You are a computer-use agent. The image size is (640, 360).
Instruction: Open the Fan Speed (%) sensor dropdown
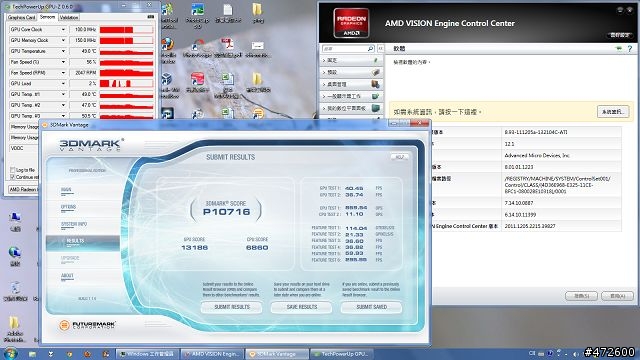[x=63, y=62]
